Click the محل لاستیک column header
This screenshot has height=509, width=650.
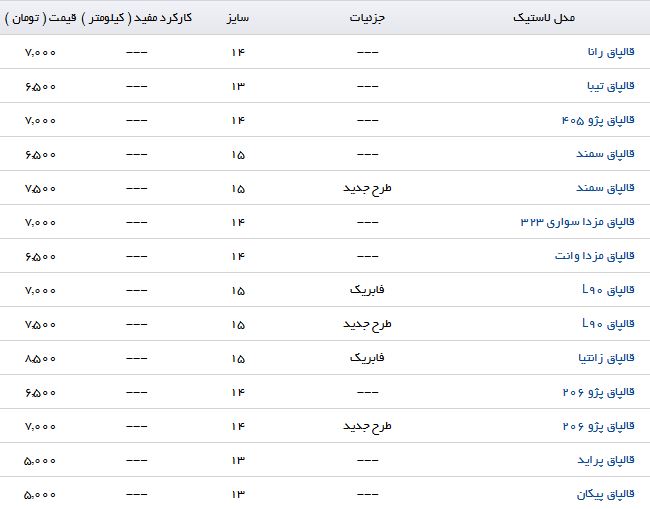pos(544,18)
